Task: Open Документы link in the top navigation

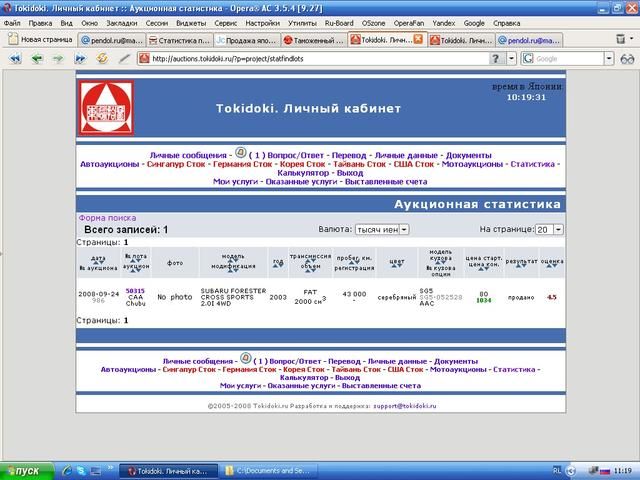Action: tap(469, 156)
